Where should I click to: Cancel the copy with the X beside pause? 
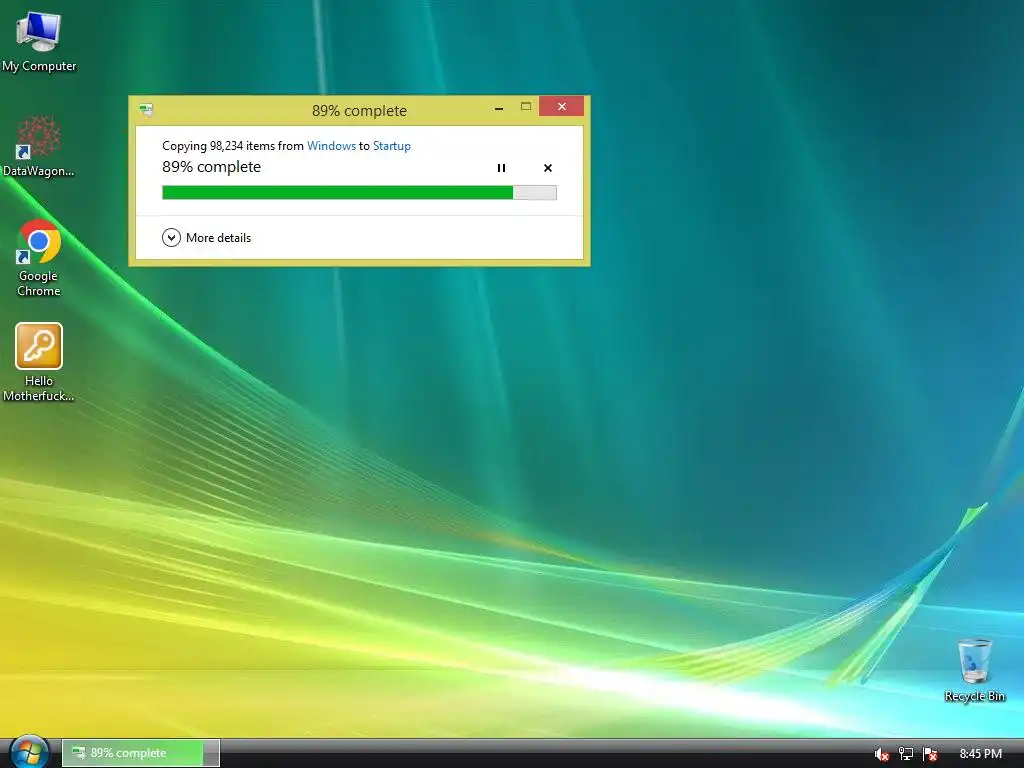click(x=548, y=168)
